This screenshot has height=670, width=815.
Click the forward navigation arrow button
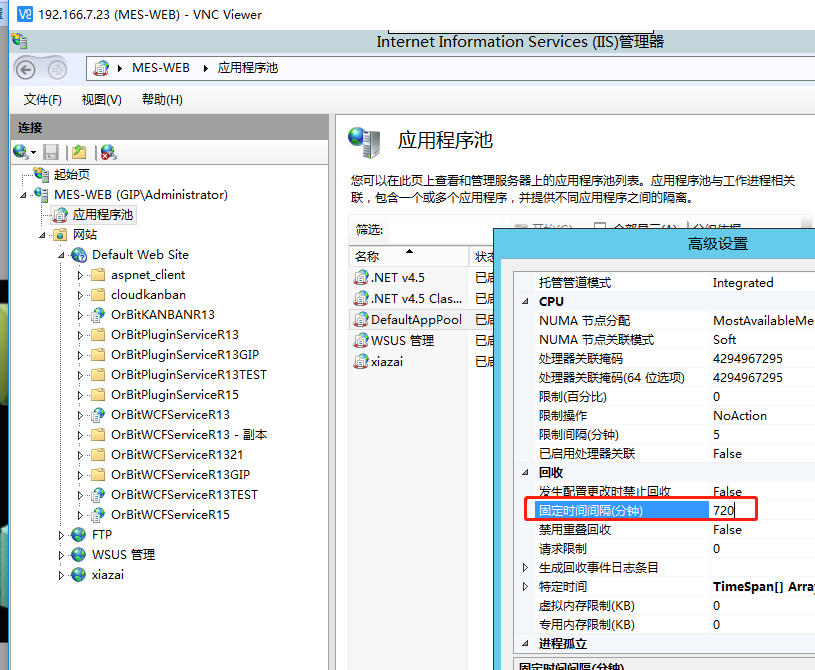pos(57,69)
